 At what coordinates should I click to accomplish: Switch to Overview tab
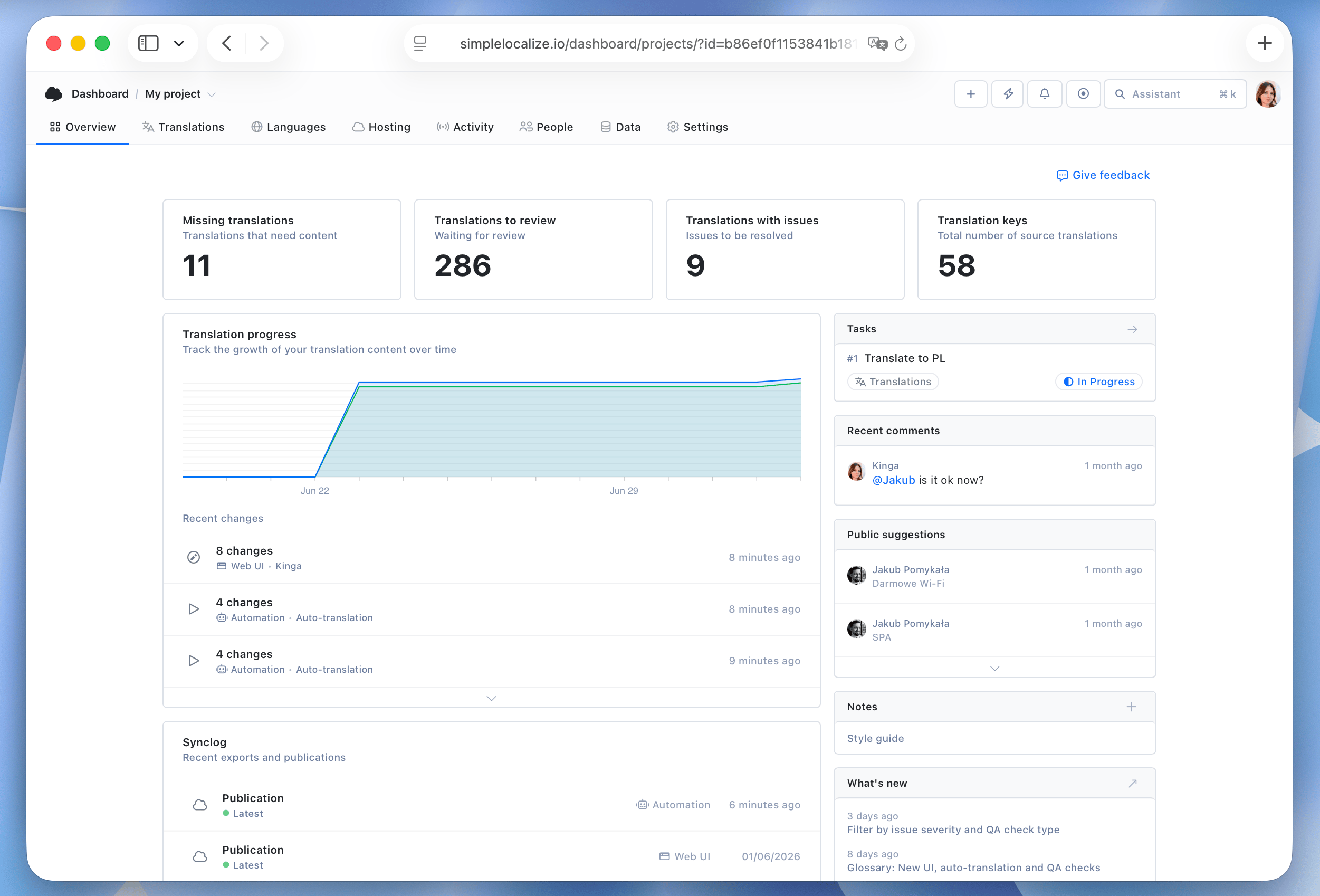click(82, 127)
